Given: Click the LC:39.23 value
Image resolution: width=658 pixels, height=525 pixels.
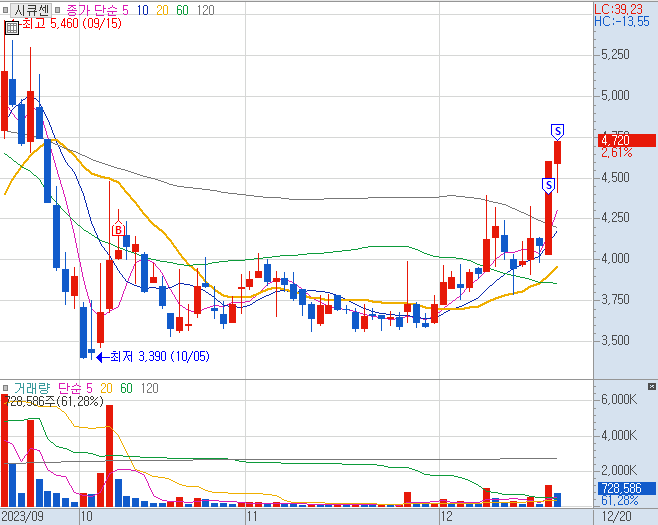Looking at the screenshot, I should (618, 9).
